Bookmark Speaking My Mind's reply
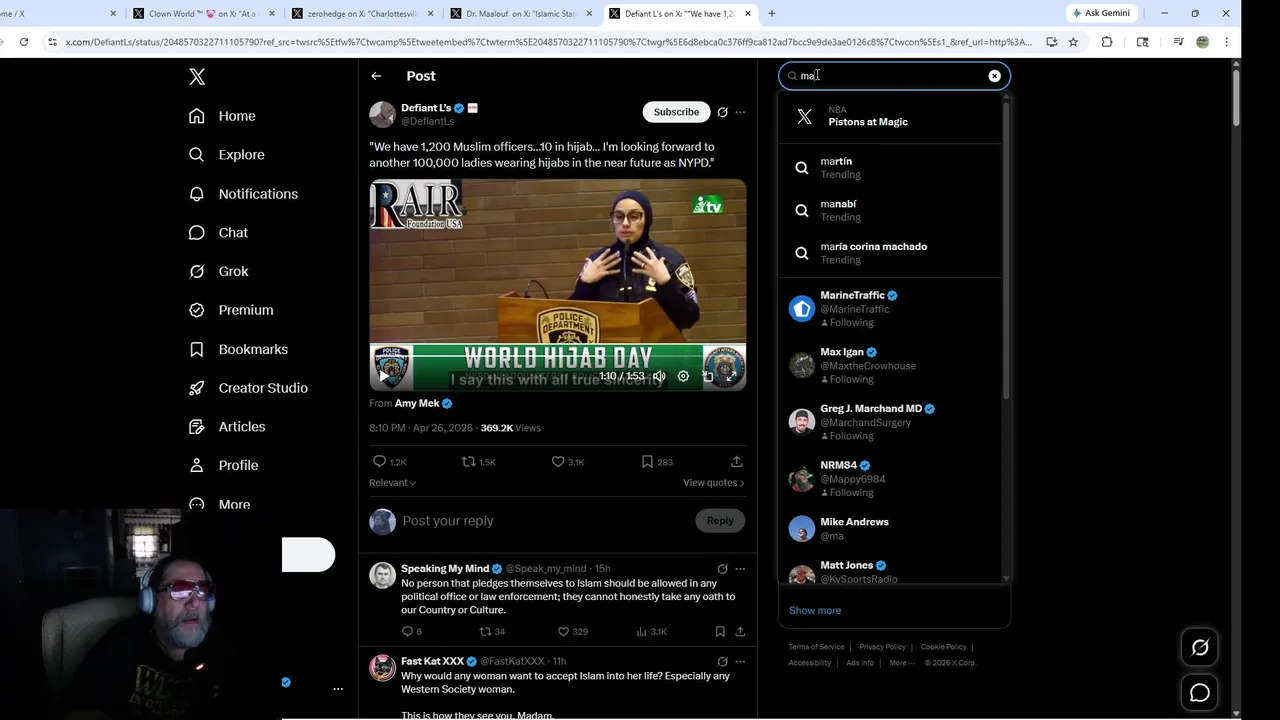The image size is (1280, 720). [720, 632]
